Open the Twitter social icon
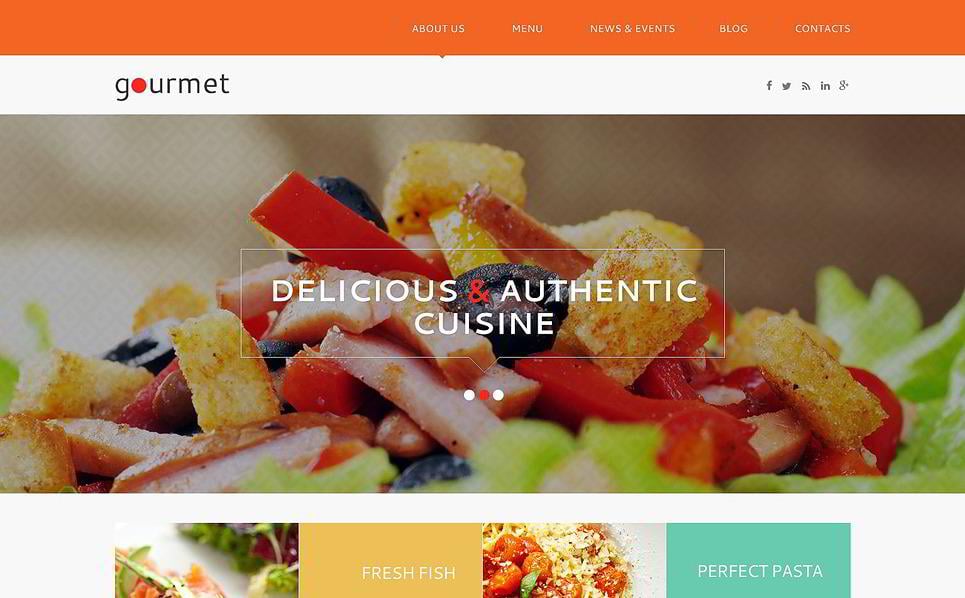The height and width of the screenshot is (598, 965). click(787, 86)
